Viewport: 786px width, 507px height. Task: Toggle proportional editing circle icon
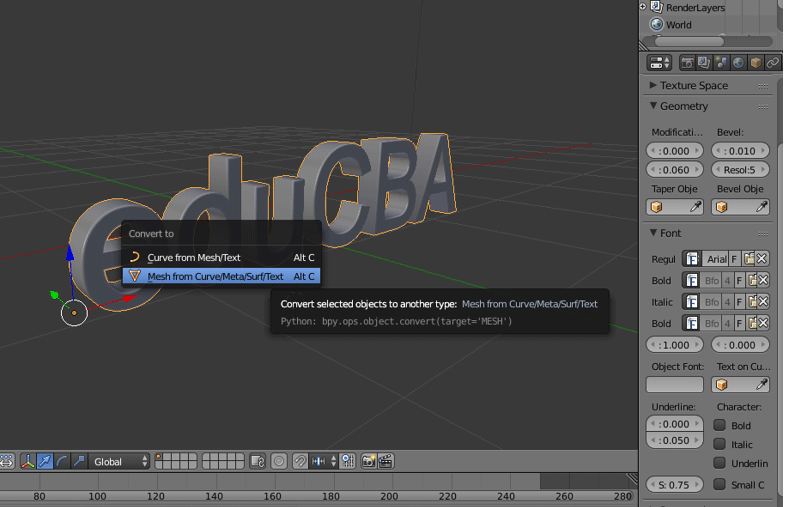tap(279, 461)
